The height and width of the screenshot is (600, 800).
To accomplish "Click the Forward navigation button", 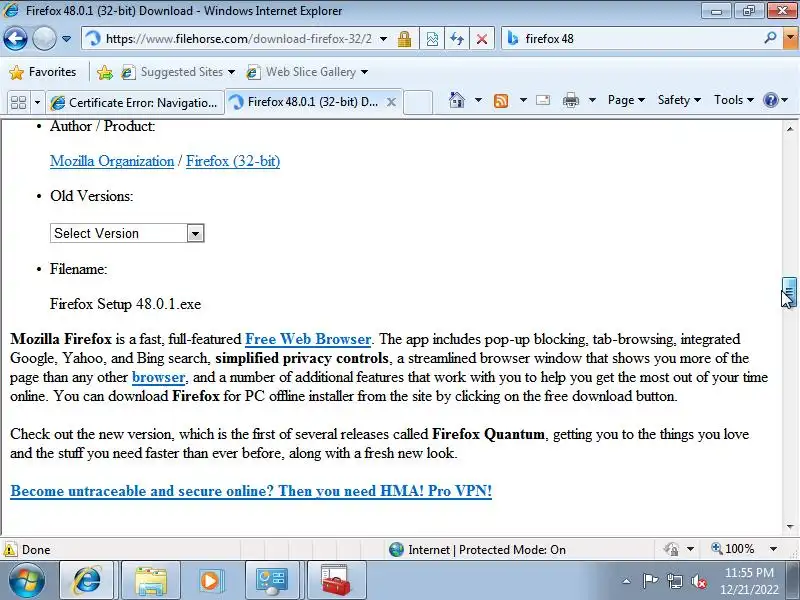I will tap(44, 39).
